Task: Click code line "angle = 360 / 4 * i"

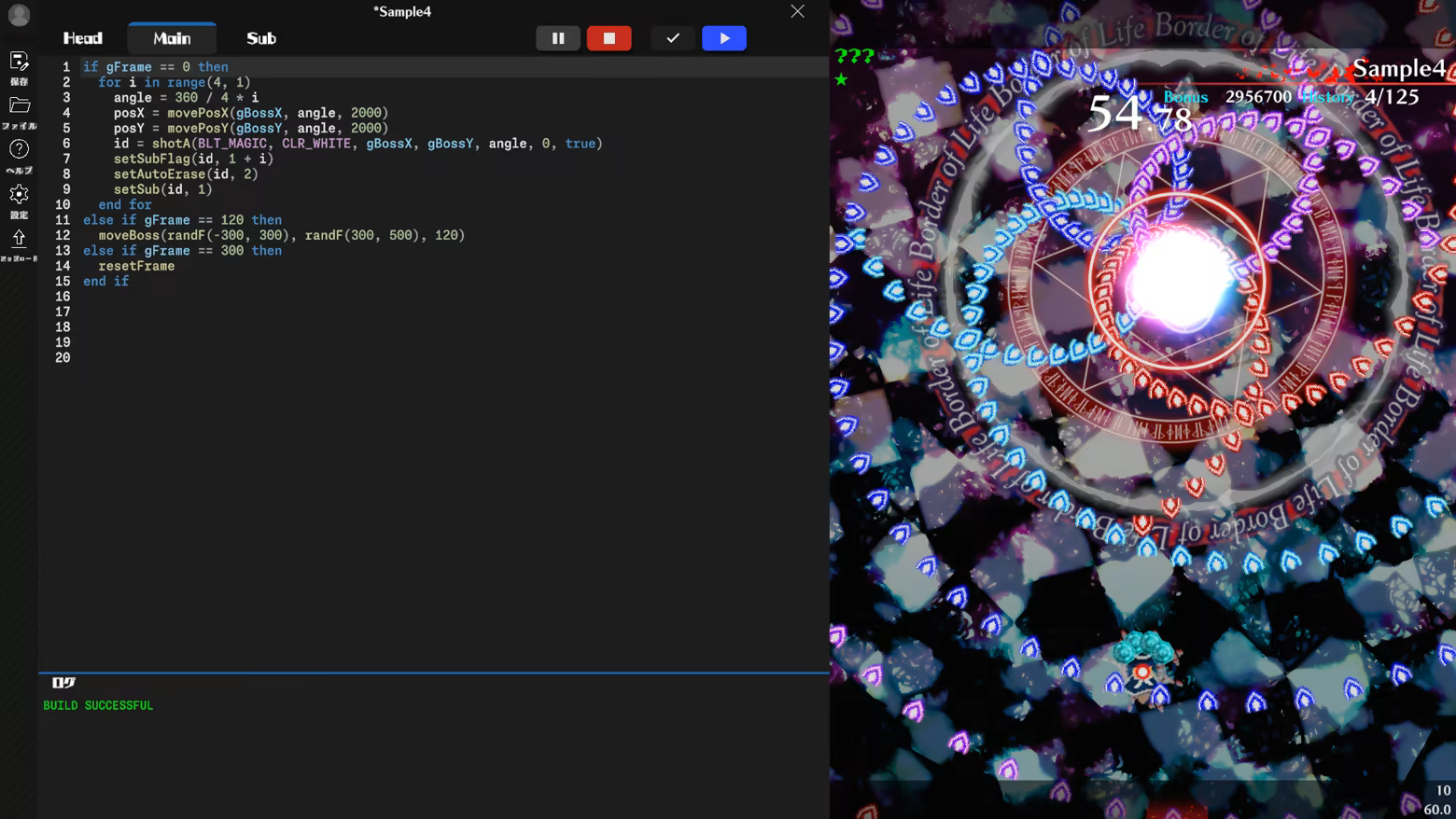Action: tap(187, 97)
